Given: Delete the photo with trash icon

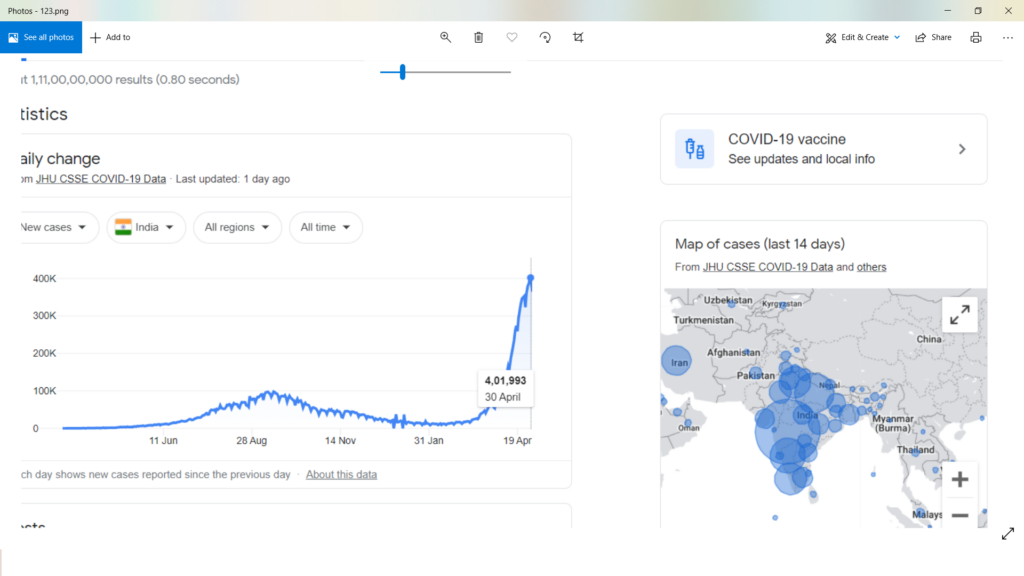Looking at the screenshot, I should click(479, 37).
